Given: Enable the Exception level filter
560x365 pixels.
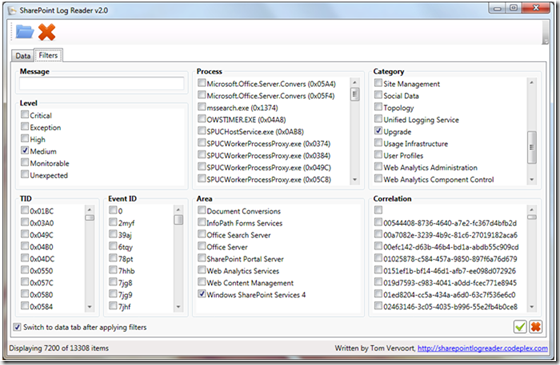Looking at the screenshot, I should [x=25, y=126].
